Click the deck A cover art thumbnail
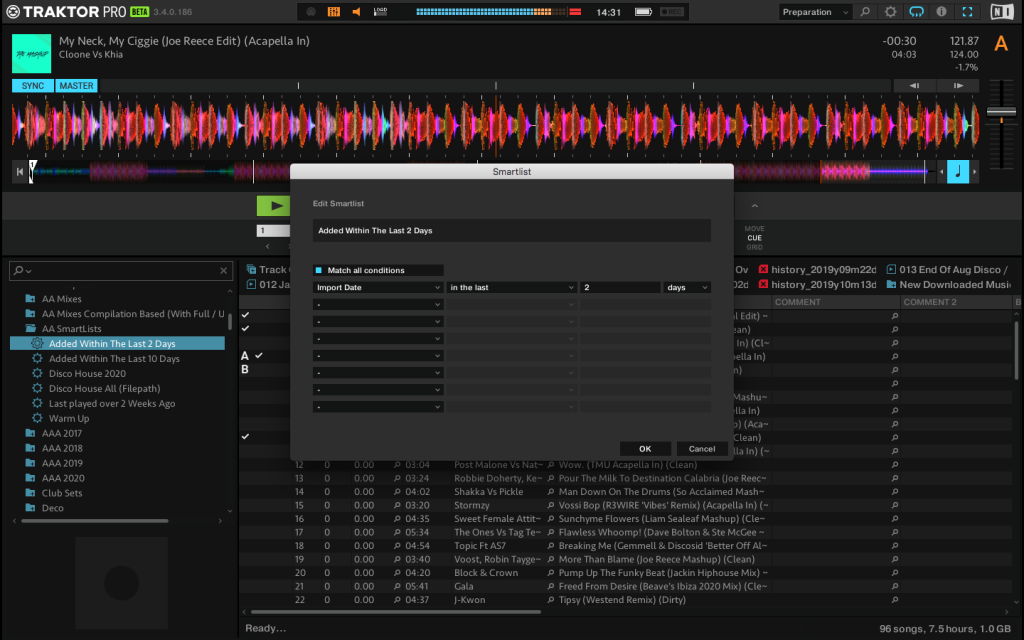This screenshot has height=640, width=1024. [31, 54]
